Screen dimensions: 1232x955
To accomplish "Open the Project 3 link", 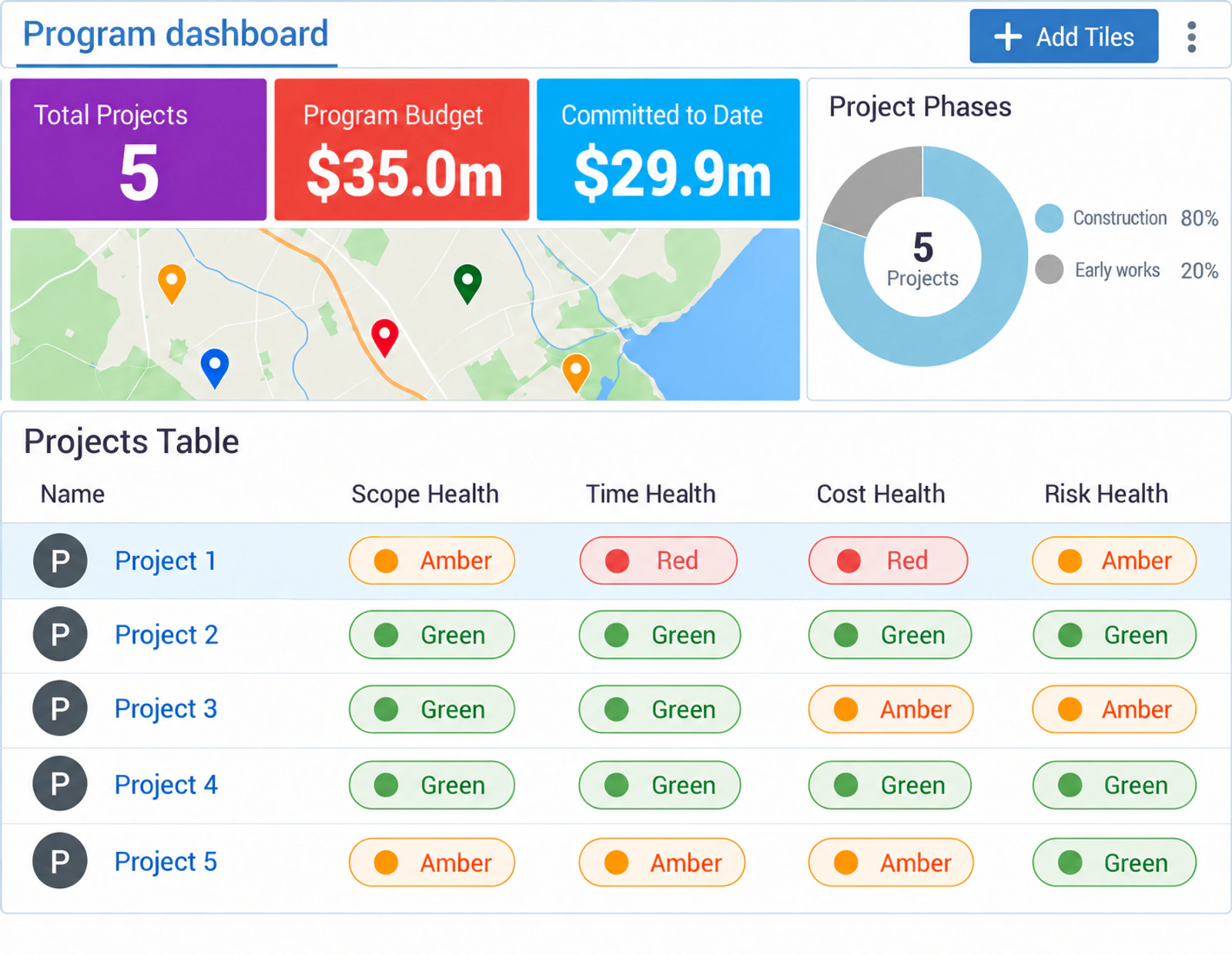I will point(166,709).
